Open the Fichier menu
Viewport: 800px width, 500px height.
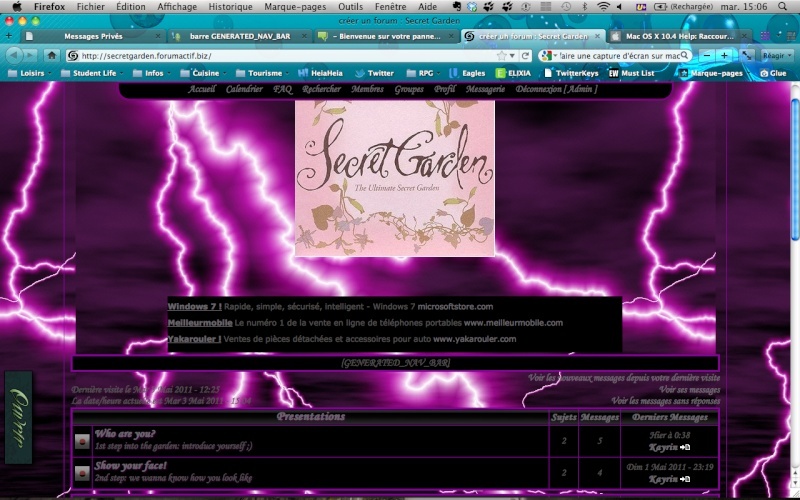[x=90, y=7]
